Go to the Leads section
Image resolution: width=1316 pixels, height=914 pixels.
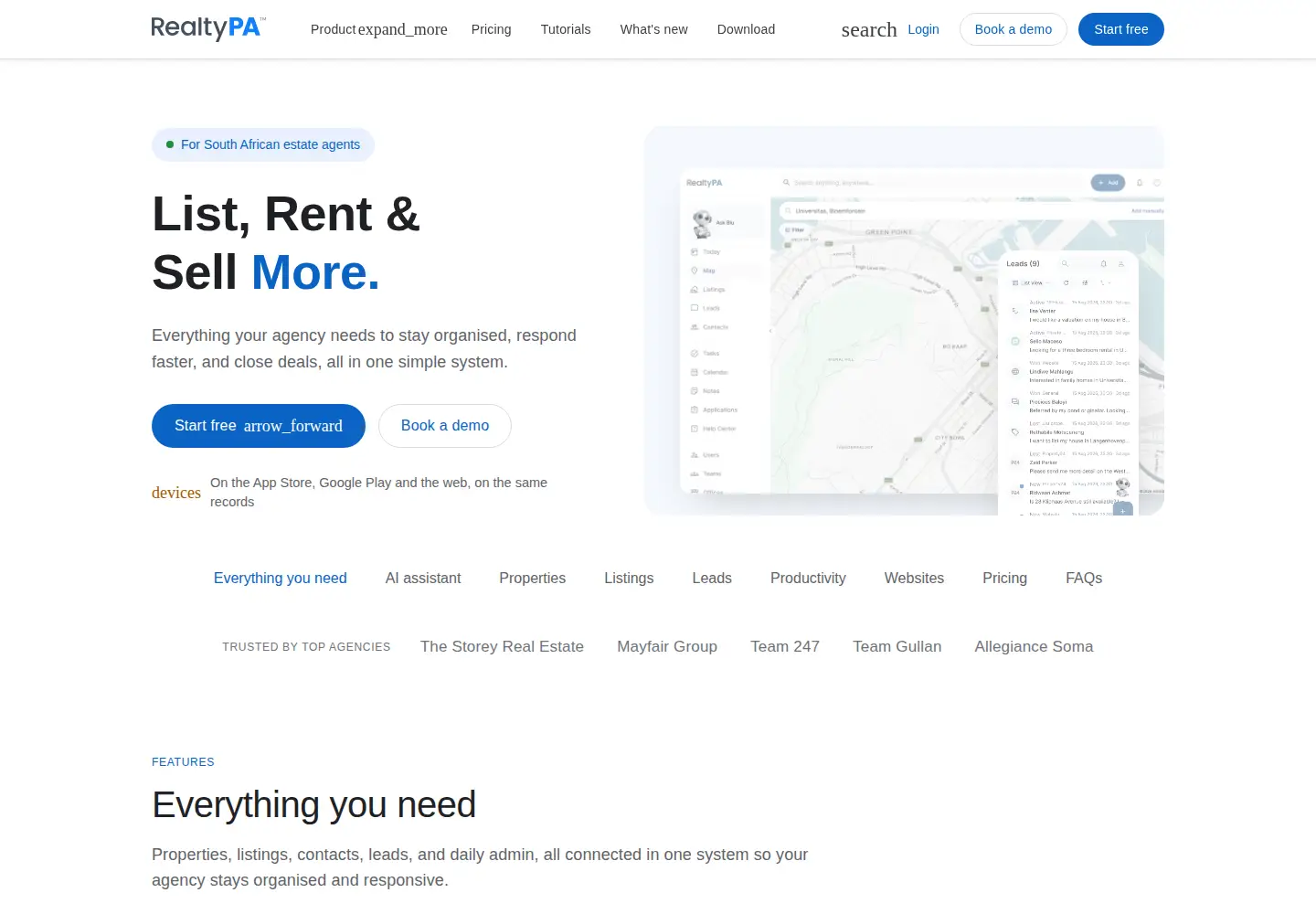tap(712, 579)
